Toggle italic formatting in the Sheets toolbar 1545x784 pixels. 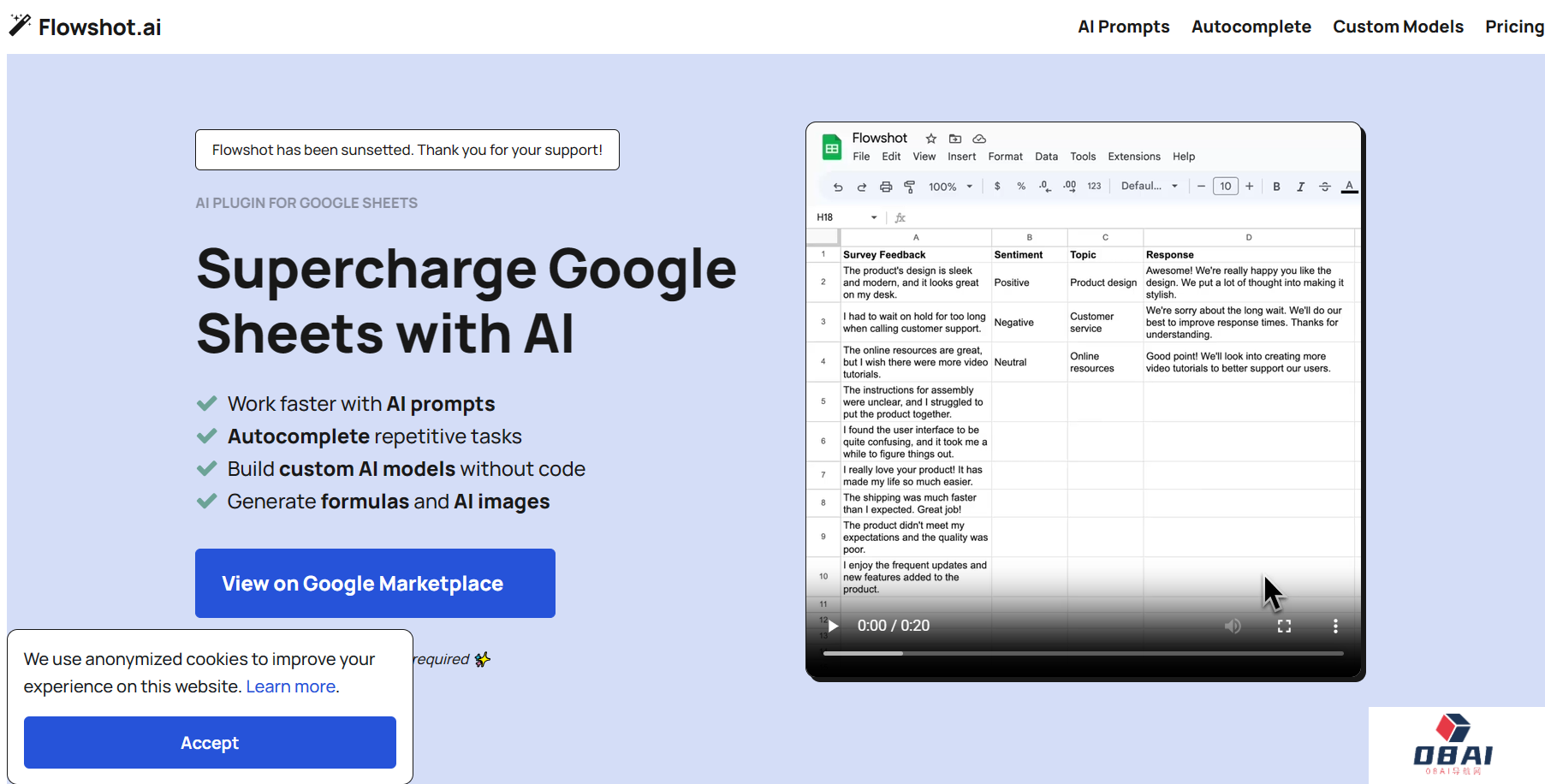click(x=1300, y=187)
